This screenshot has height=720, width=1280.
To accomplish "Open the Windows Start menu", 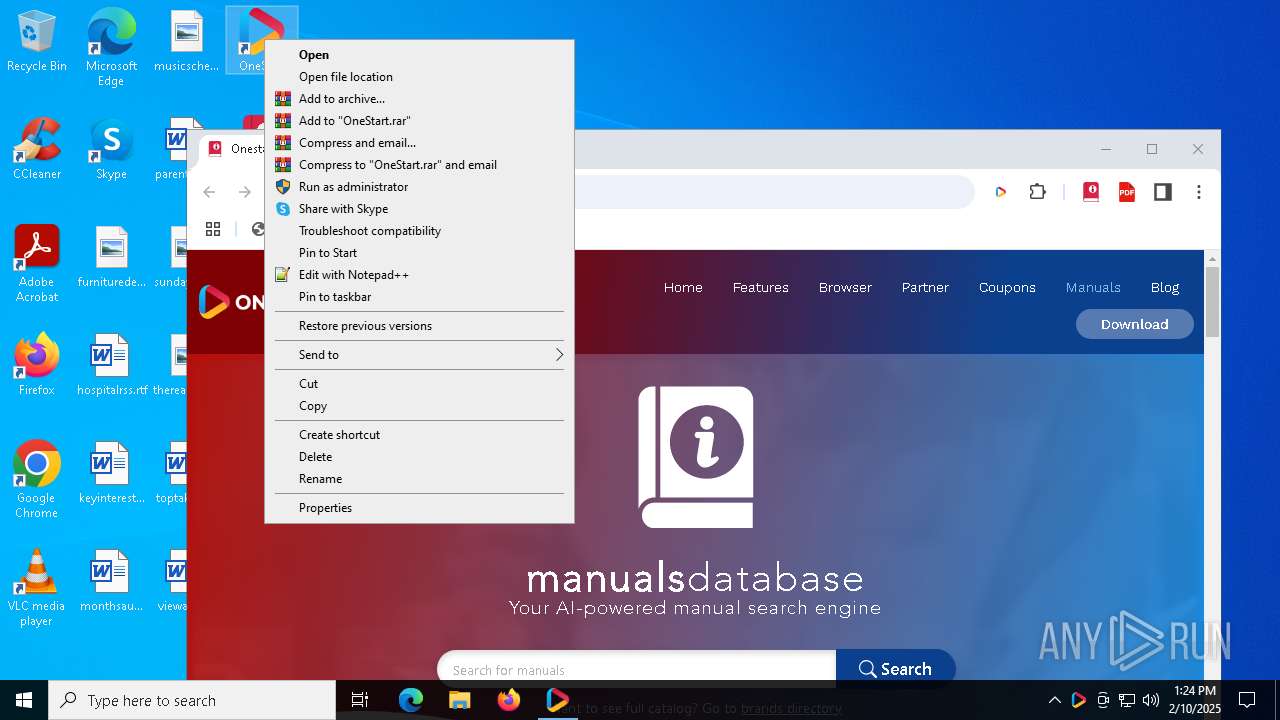I will point(24,700).
